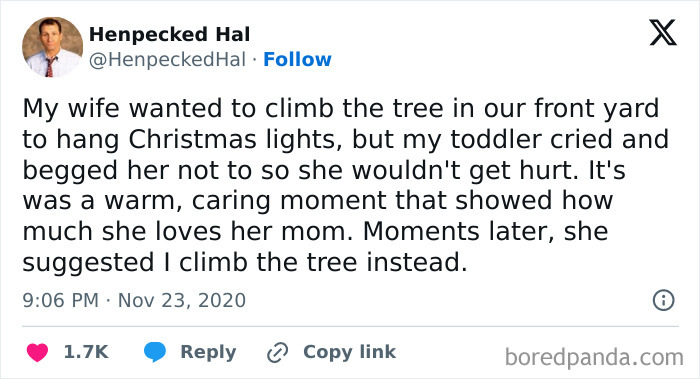Click the blue reply speech bubble icon
This screenshot has height=379, width=700.
click(154, 352)
